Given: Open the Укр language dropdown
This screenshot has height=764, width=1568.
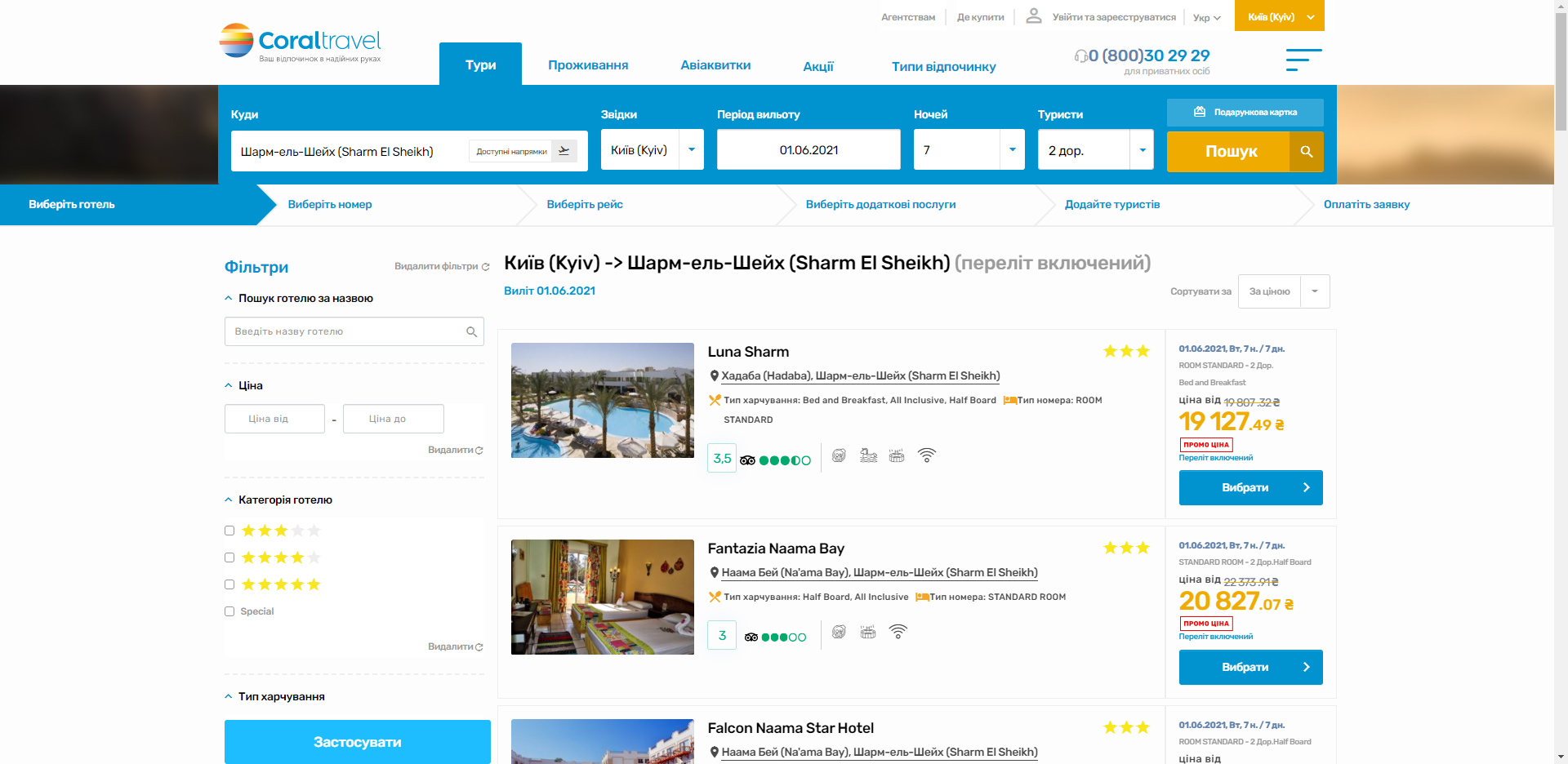Looking at the screenshot, I should click(x=1207, y=17).
